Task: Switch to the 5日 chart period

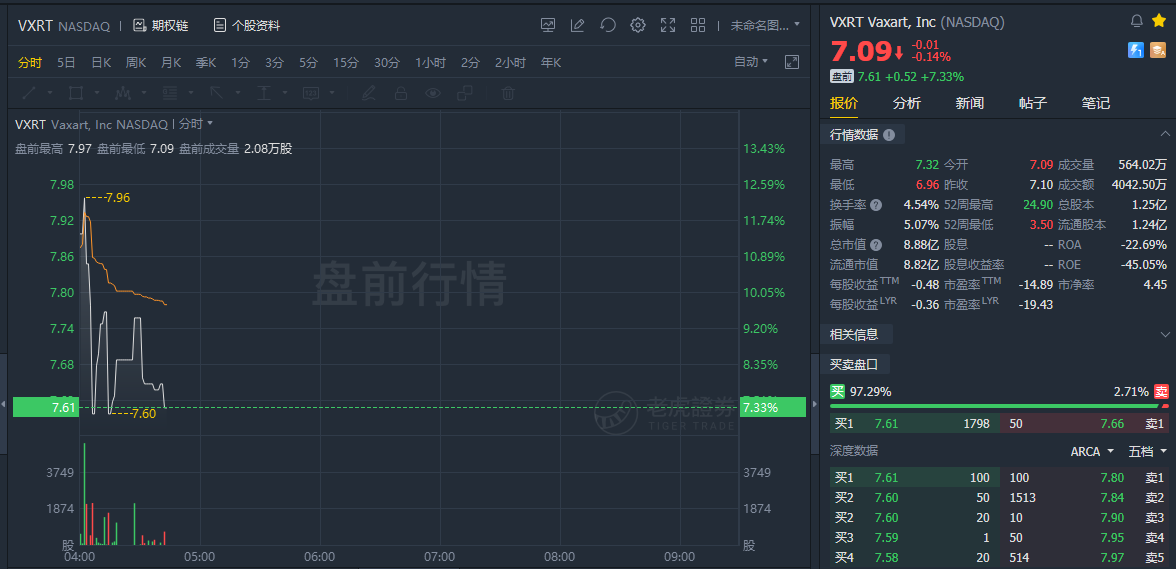Action: click(x=66, y=63)
